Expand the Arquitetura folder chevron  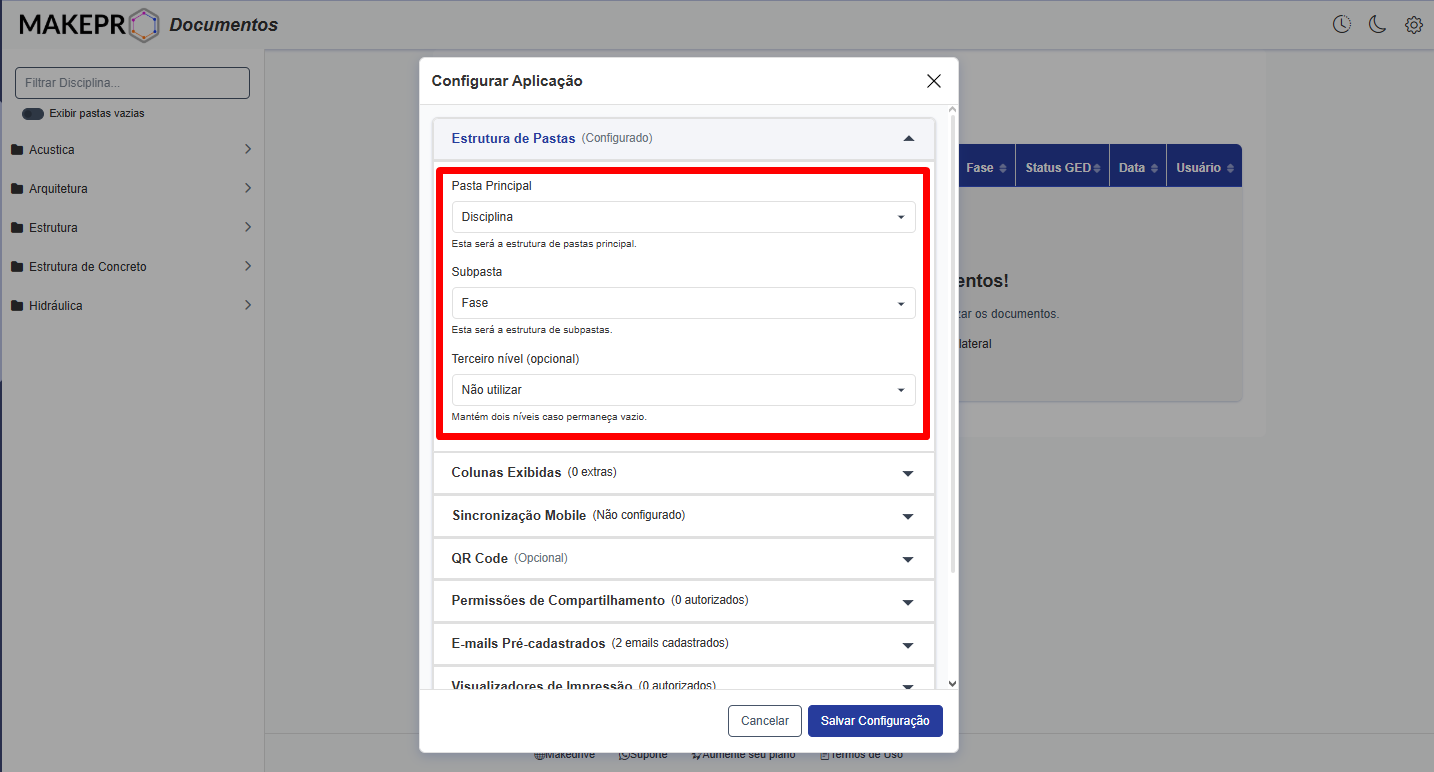tap(247, 188)
